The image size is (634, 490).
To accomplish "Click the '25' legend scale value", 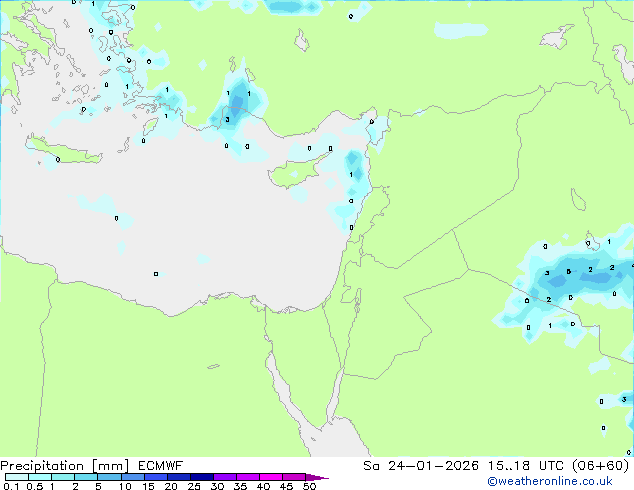I will coord(194,486).
